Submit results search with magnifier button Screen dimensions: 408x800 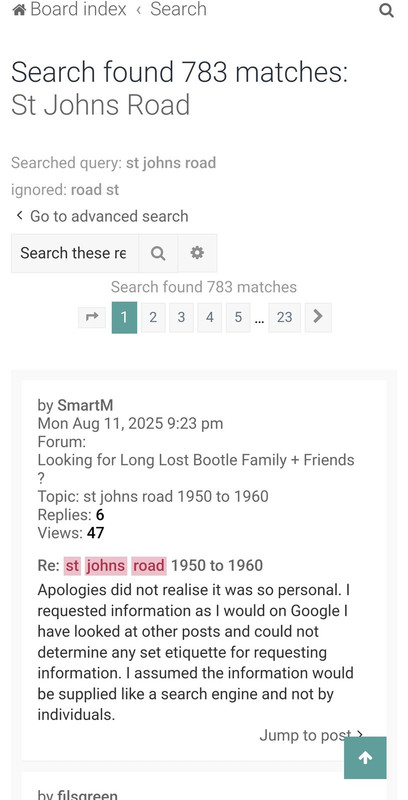[158, 253]
